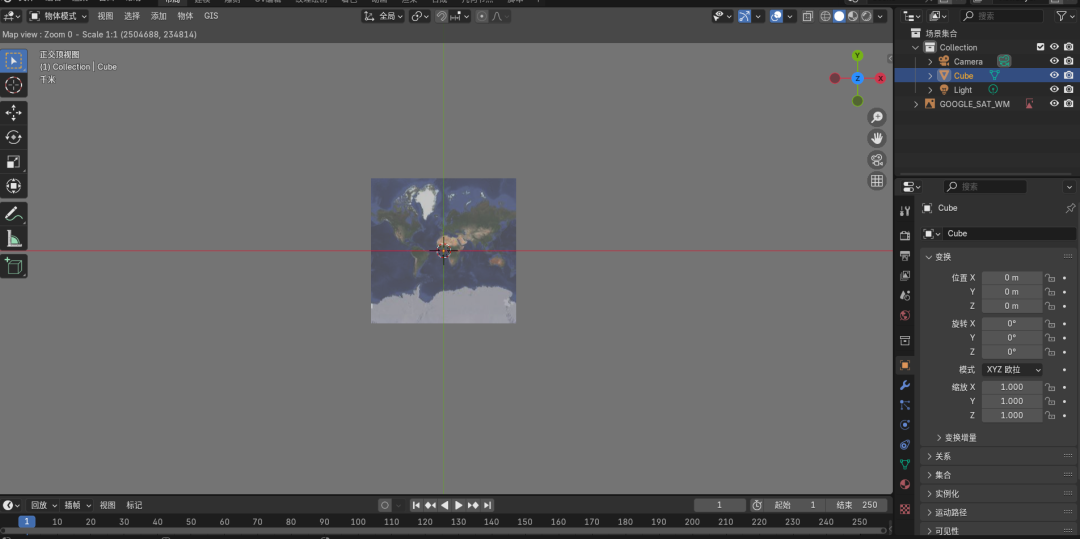Hide Camera with its eye icon
The image size is (1080, 539).
click(x=1054, y=61)
